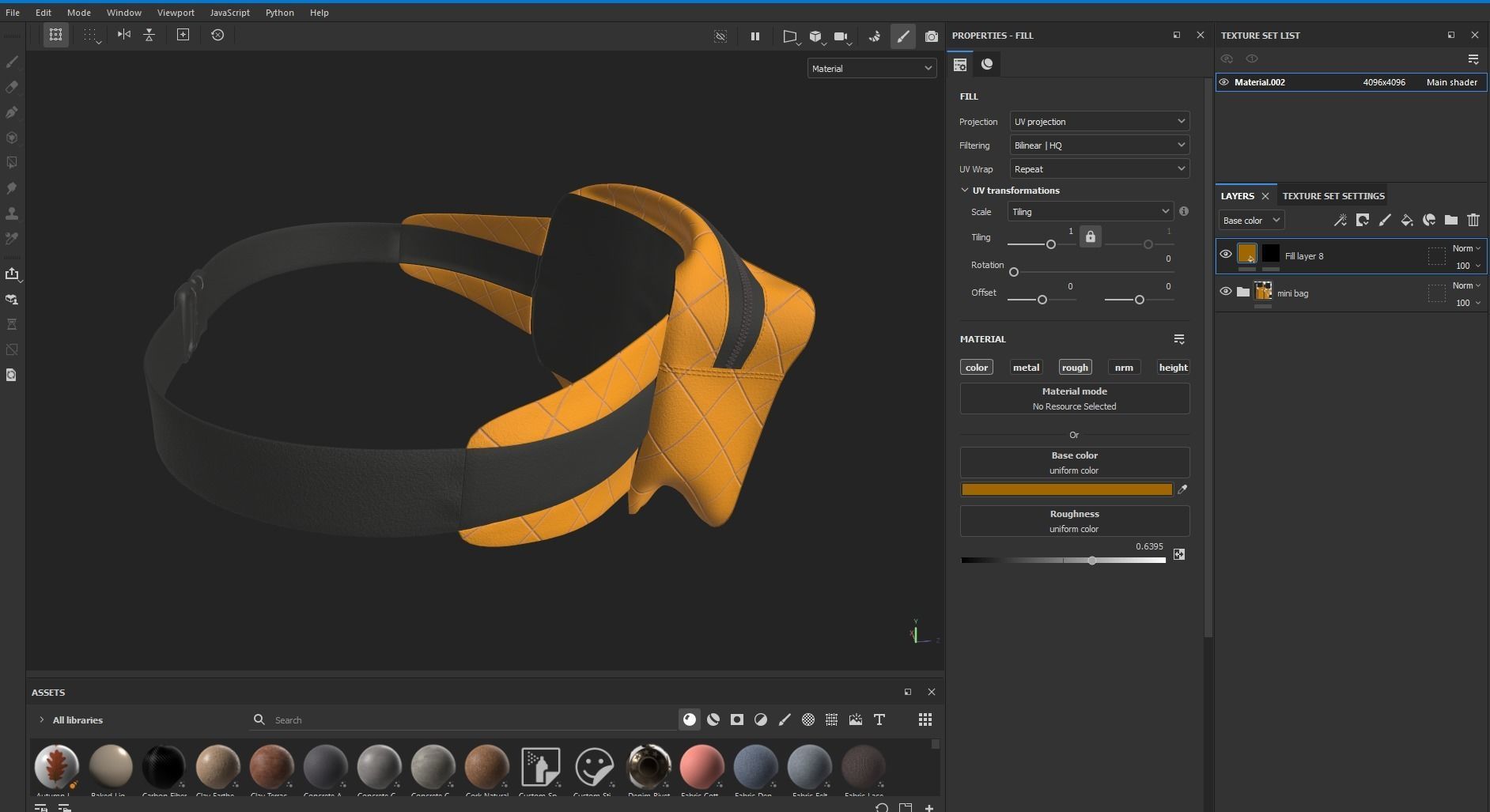The image size is (1490, 812).
Task: Click the Roughness uniform color button
Action: pyautogui.click(x=1075, y=521)
